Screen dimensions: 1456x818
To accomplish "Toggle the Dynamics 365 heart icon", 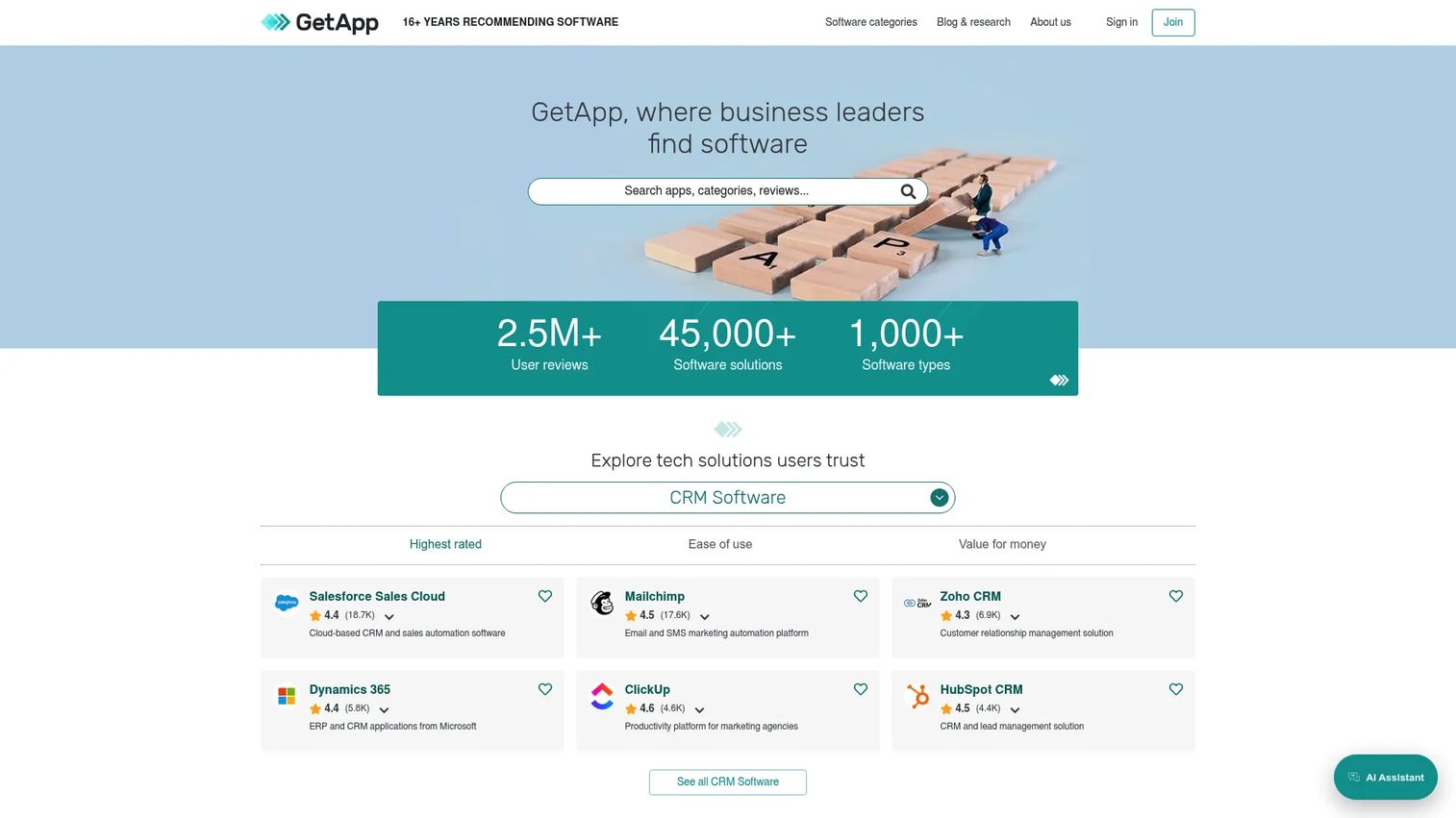I will click(x=545, y=689).
